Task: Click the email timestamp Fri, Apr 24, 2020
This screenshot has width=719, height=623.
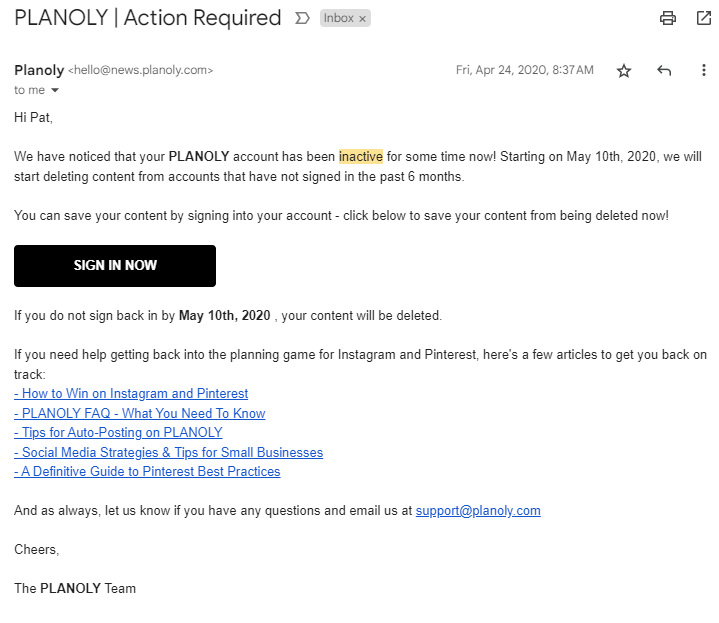Action: click(x=524, y=70)
